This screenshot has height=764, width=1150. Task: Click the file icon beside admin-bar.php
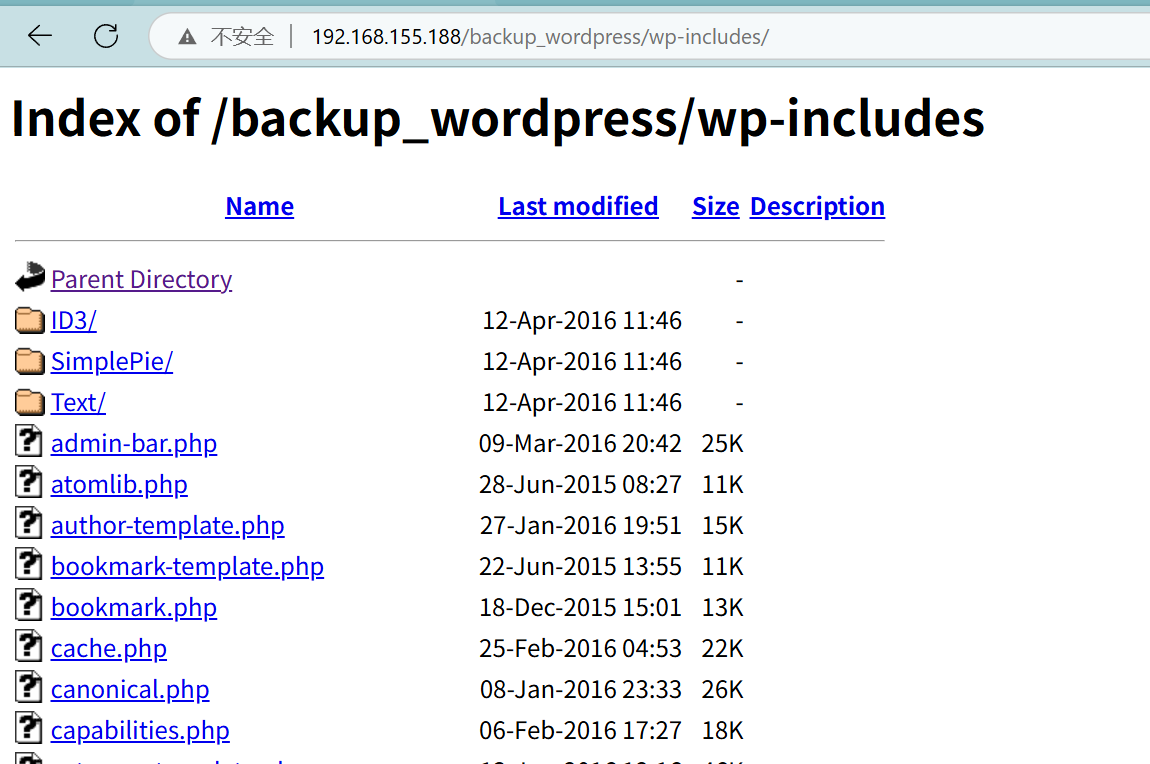(29, 441)
